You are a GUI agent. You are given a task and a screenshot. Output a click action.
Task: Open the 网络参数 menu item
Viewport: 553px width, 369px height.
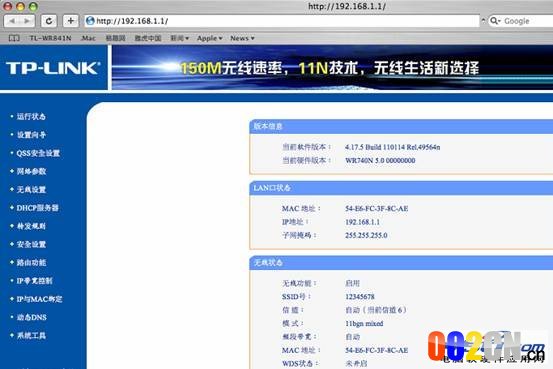point(31,171)
